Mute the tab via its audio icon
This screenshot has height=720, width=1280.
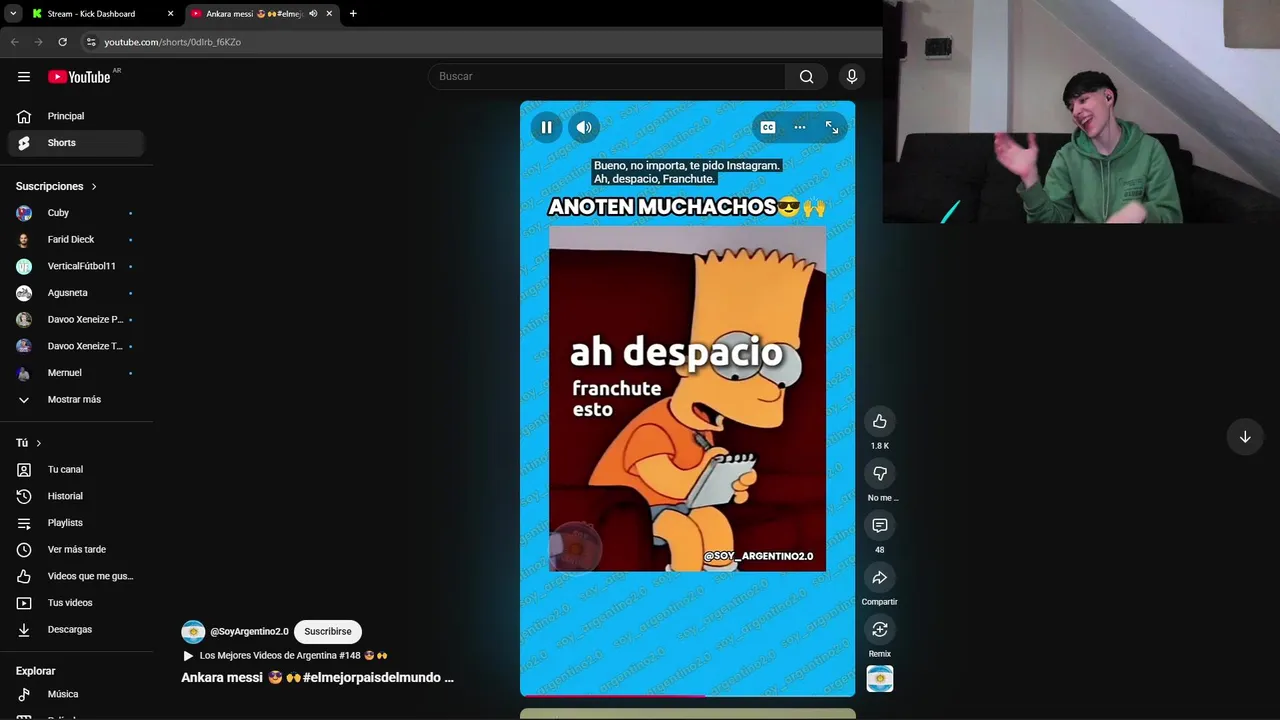click(x=313, y=14)
